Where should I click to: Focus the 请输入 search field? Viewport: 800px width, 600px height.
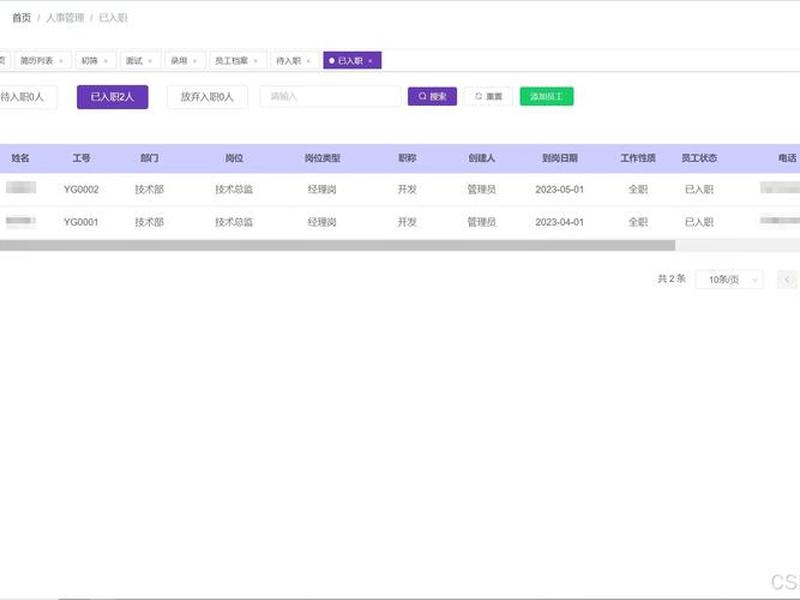coord(330,96)
